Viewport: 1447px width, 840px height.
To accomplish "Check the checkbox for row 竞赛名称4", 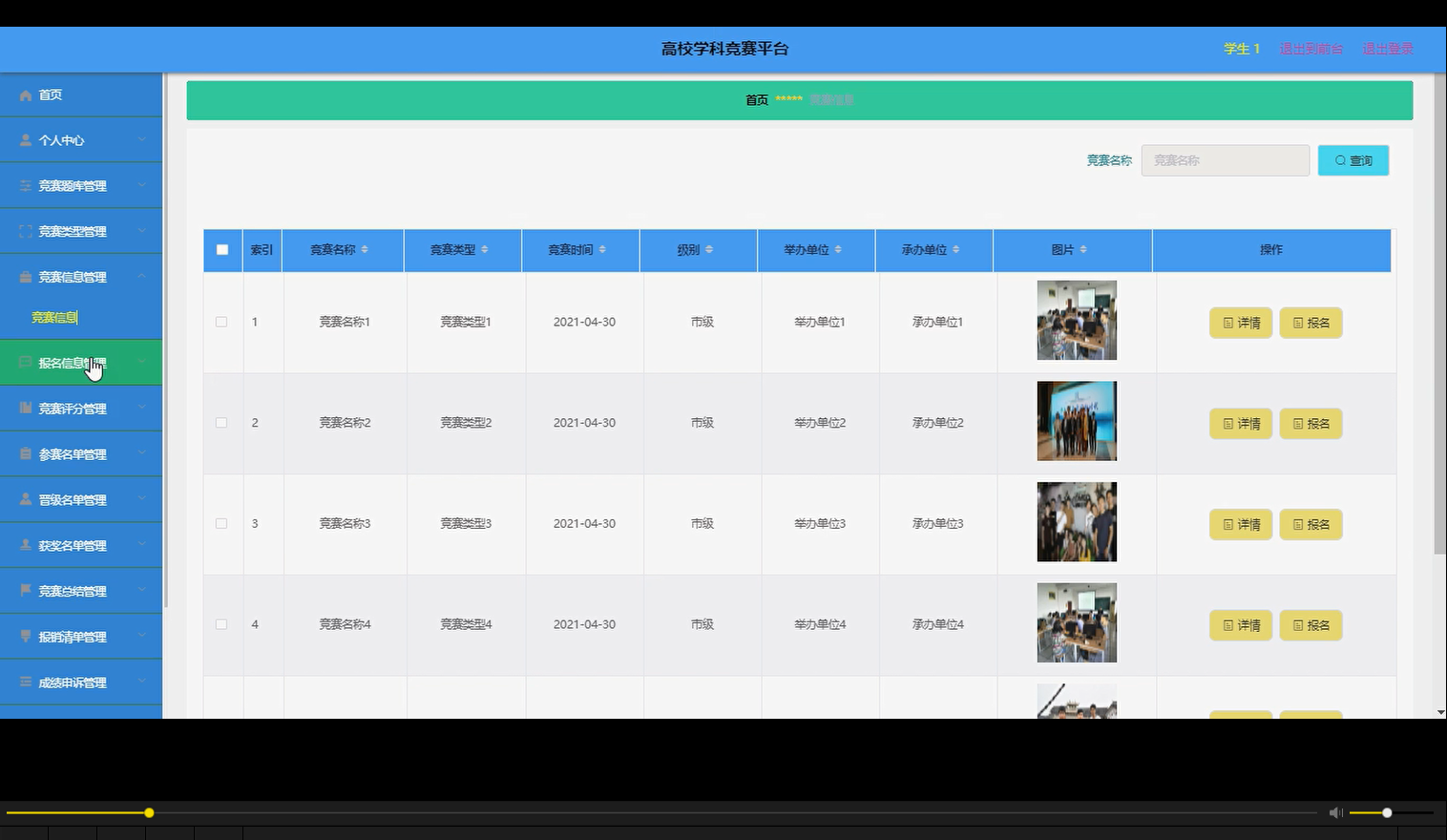I will coord(221,624).
